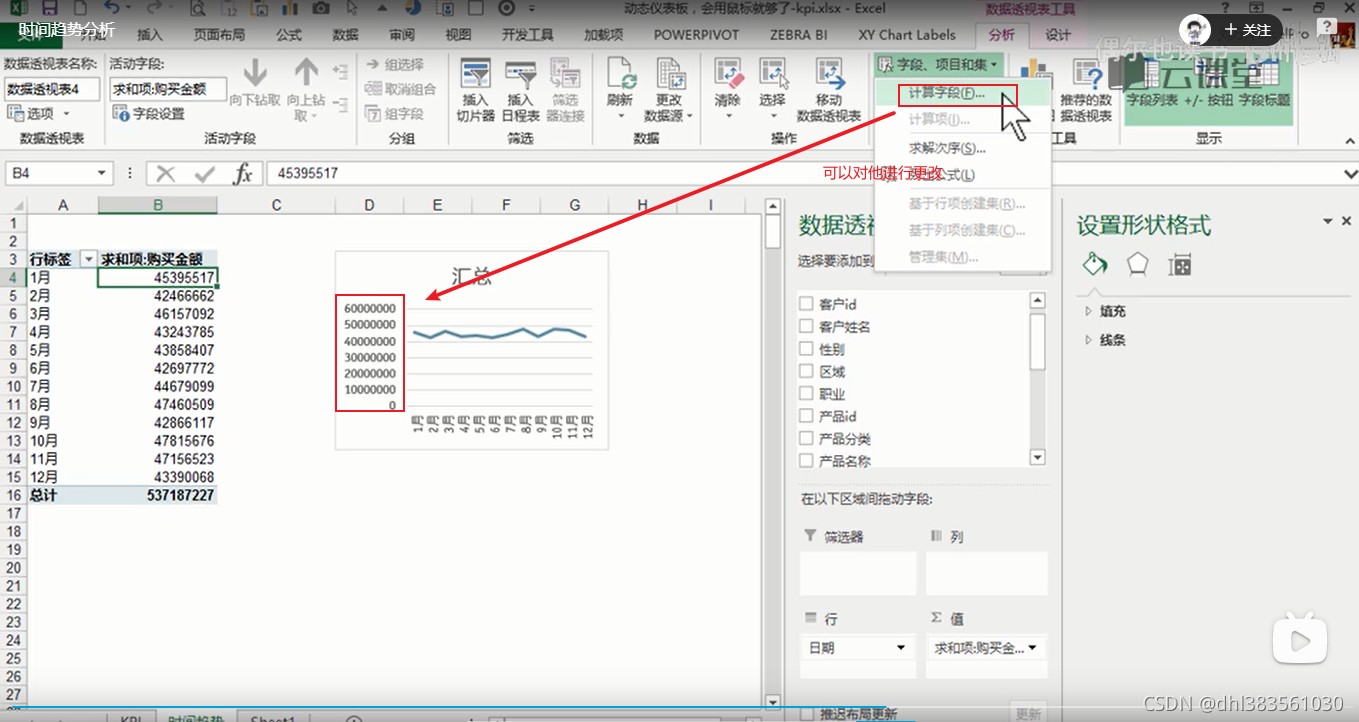Open Effects pentagon tab in format pane
The height and width of the screenshot is (722, 1359).
tap(1138, 264)
